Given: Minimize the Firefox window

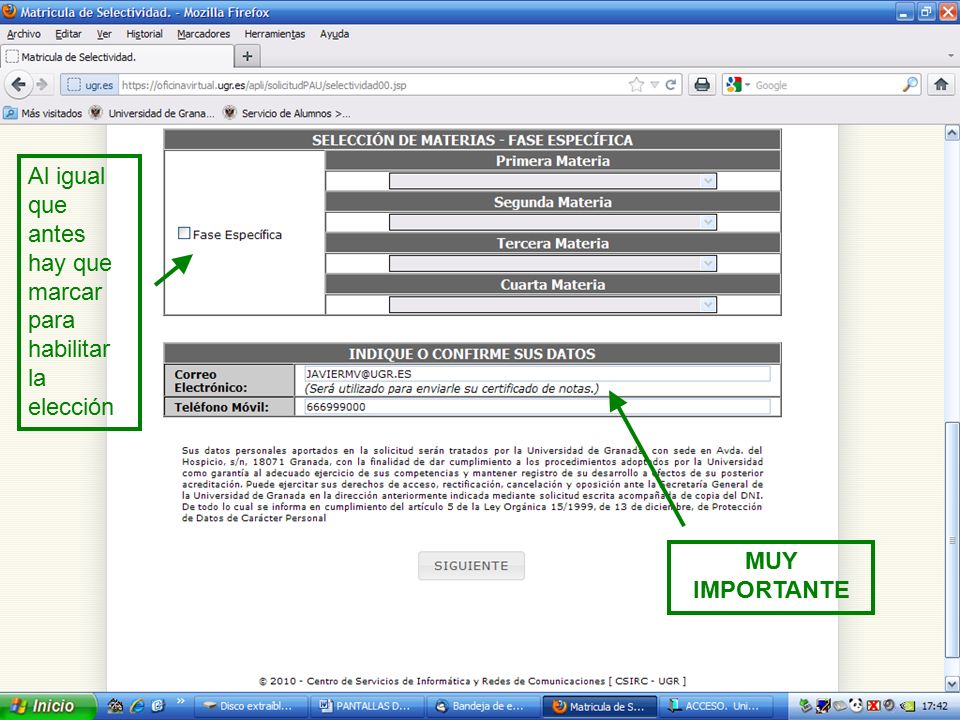Looking at the screenshot, I should point(905,12).
